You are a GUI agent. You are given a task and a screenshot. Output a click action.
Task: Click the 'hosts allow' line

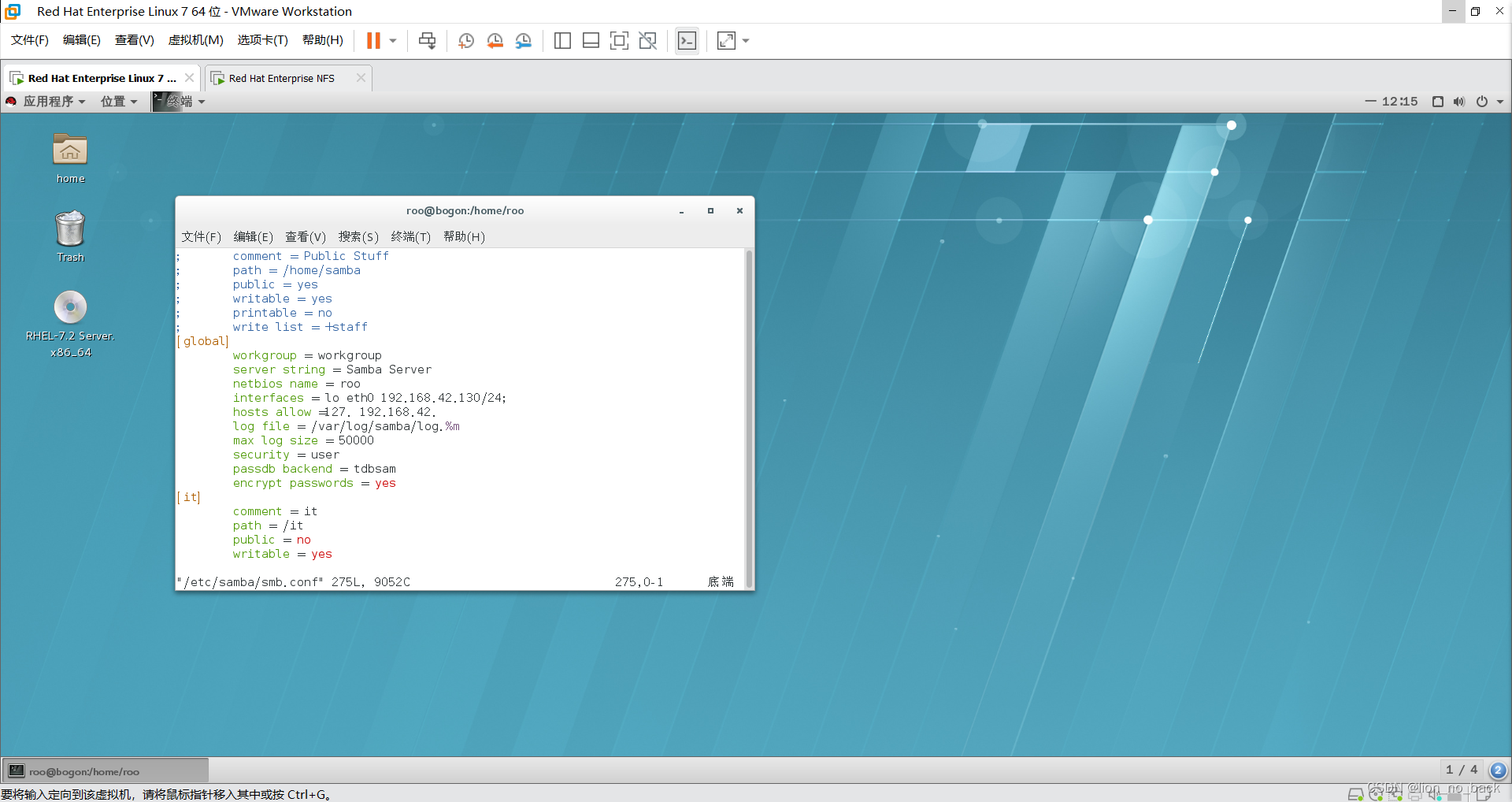tap(335, 412)
